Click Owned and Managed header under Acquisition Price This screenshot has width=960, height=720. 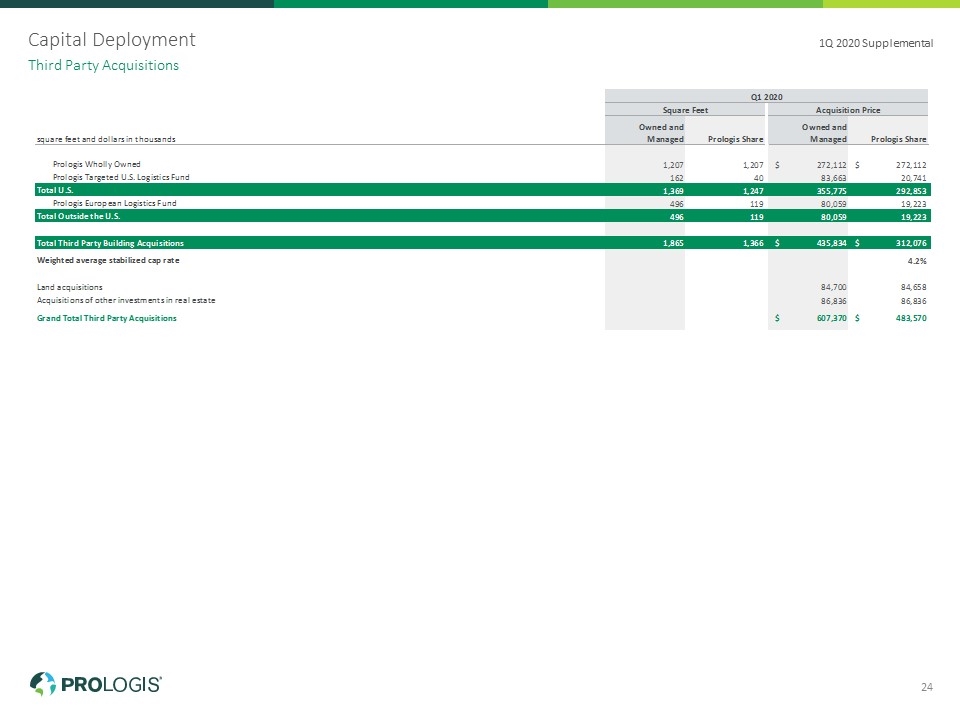(825, 133)
